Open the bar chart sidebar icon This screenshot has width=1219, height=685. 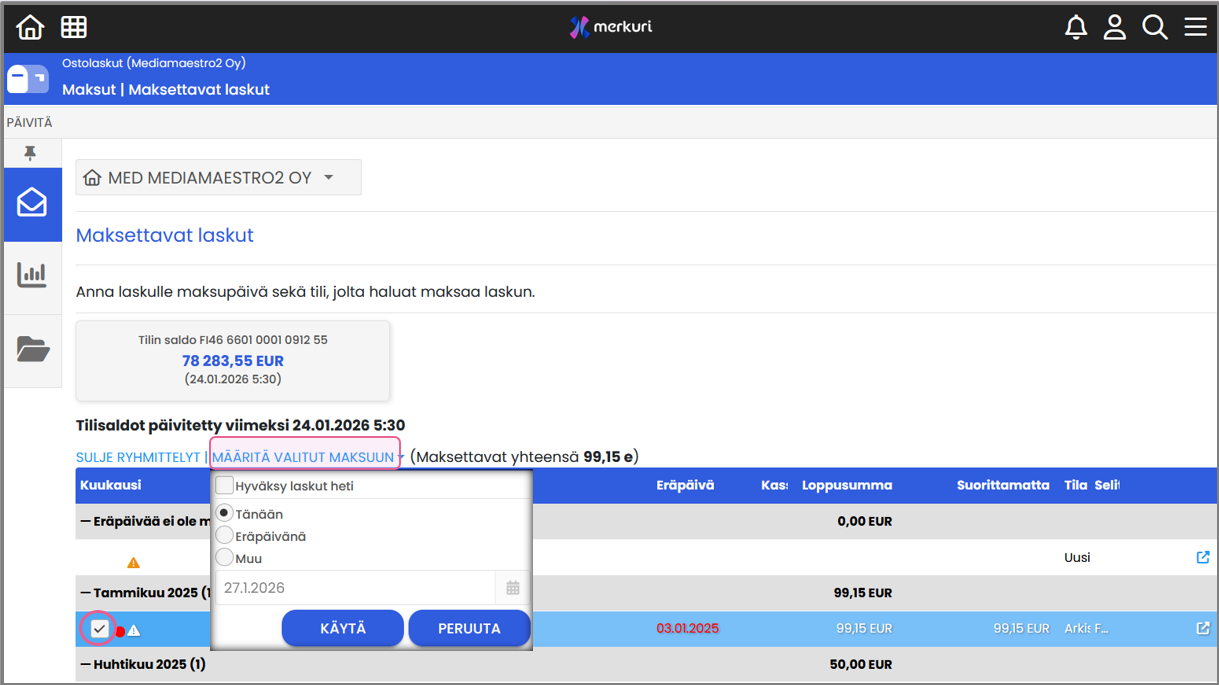(x=32, y=275)
